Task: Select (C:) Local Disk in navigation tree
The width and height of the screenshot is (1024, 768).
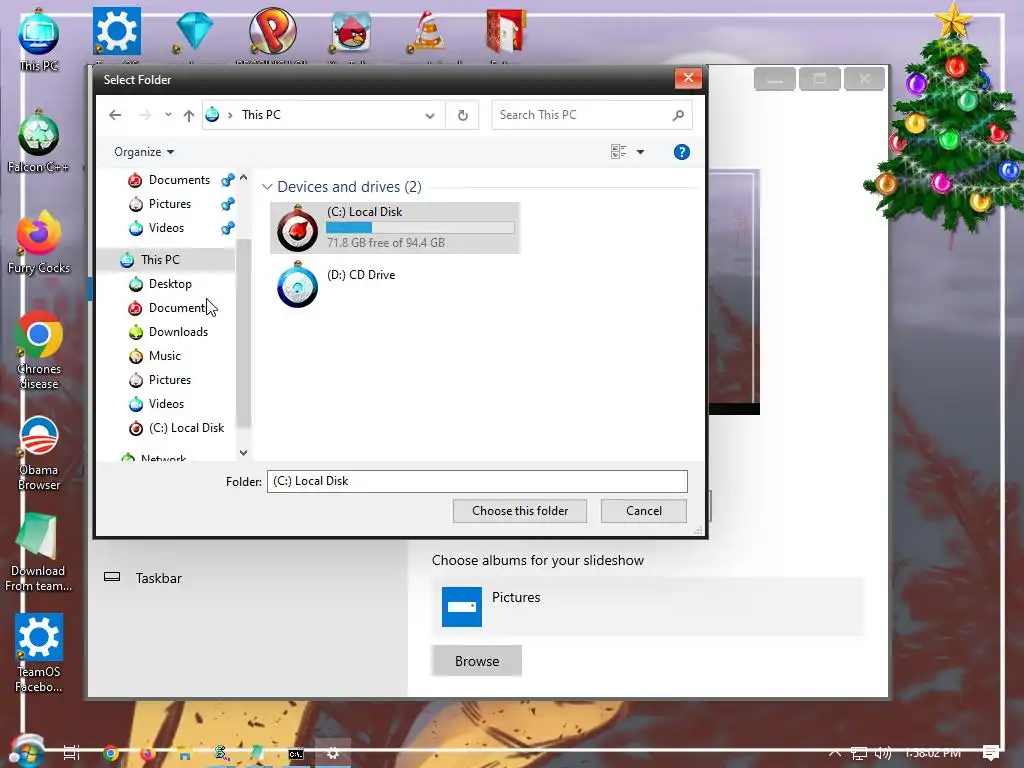Action: point(186,428)
